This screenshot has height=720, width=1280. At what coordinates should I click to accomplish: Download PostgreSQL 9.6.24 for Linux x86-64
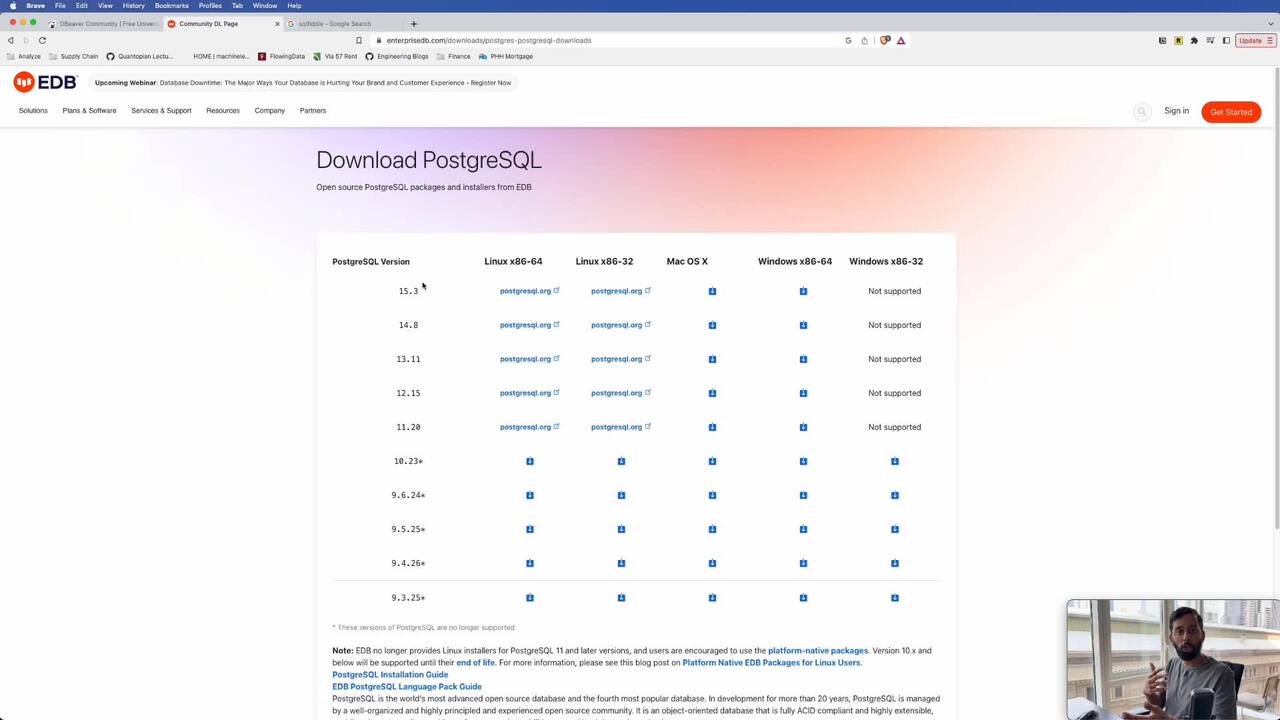[530, 495]
